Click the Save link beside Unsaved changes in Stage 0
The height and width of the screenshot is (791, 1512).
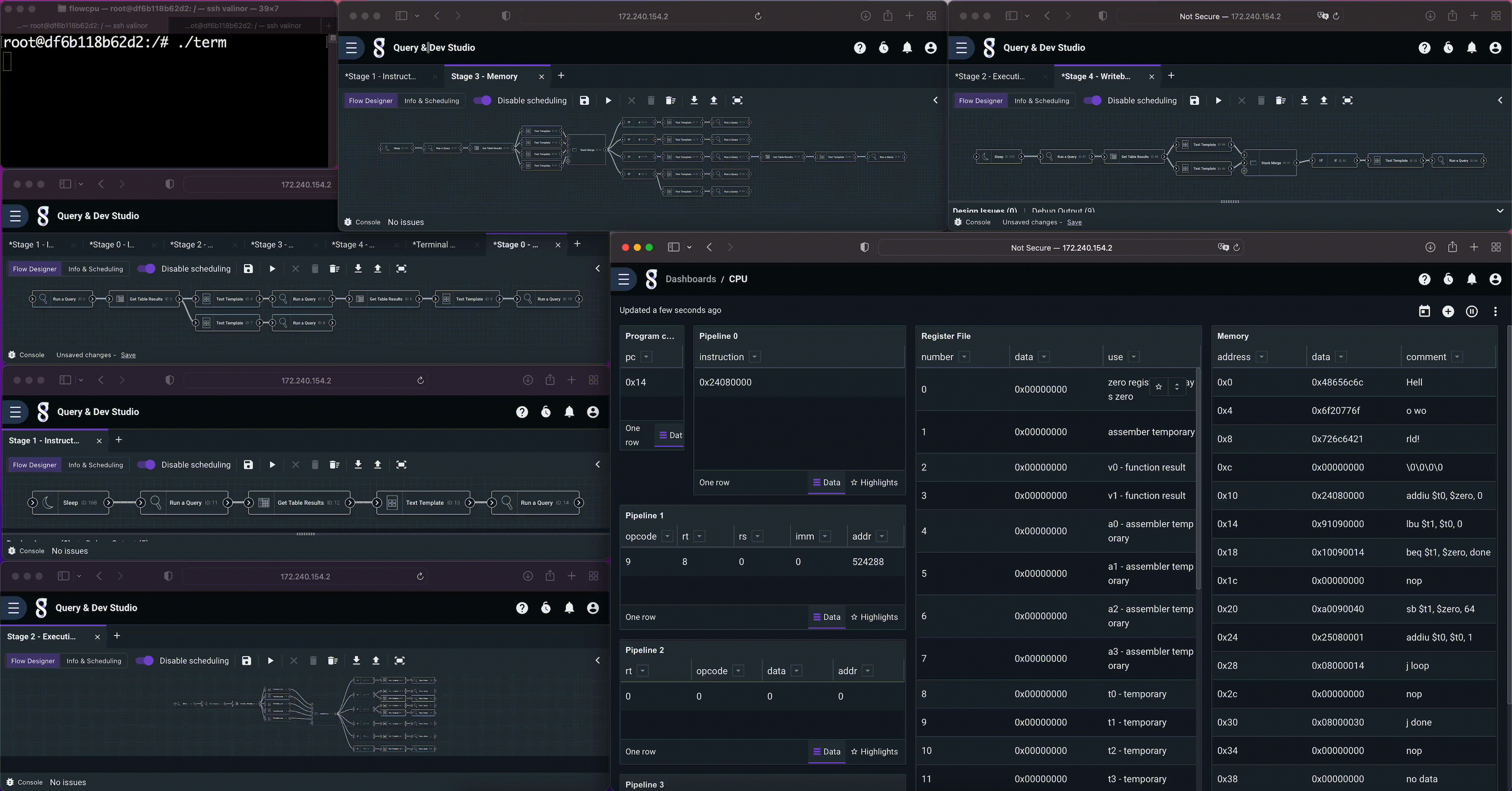(128, 355)
